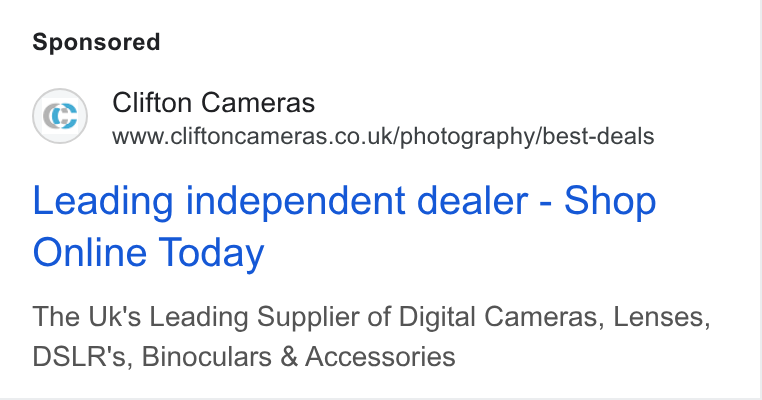Screen dimensions: 762x400
Task: Select the ad description about Digital Cameras
Action: pyautogui.click(x=371, y=336)
